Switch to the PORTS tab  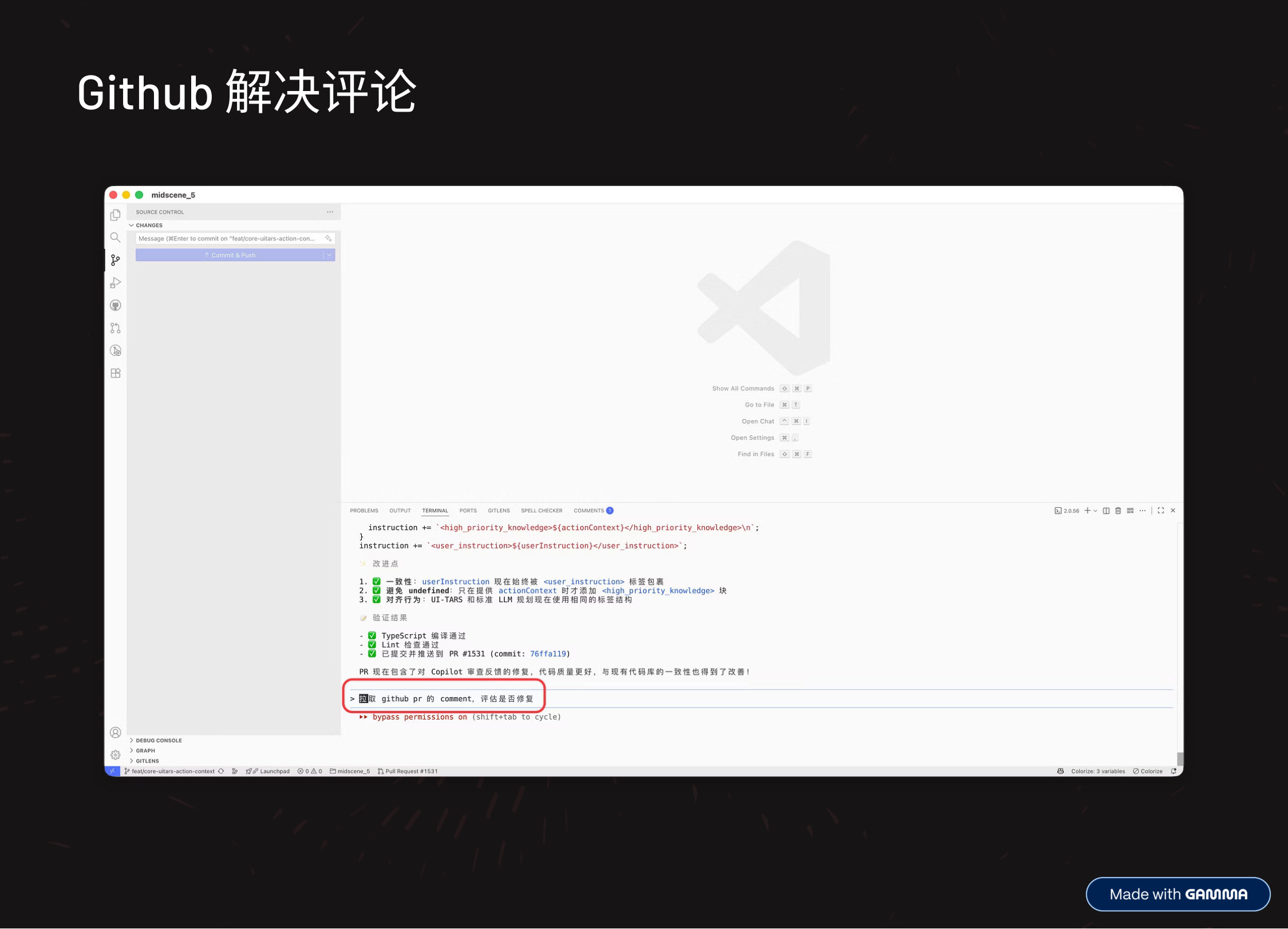pyautogui.click(x=468, y=511)
